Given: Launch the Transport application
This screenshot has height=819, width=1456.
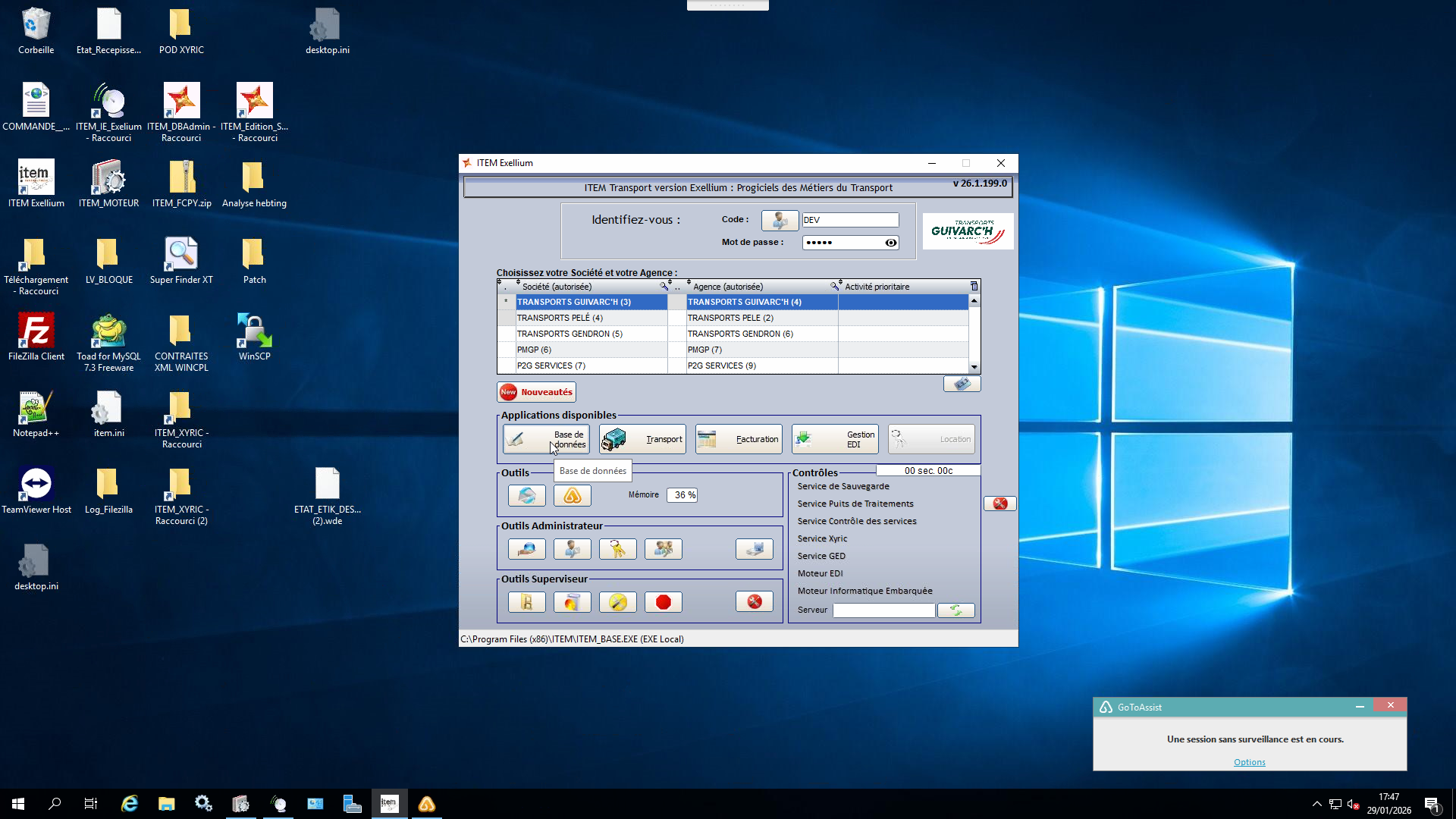Looking at the screenshot, I should (642, 439).
